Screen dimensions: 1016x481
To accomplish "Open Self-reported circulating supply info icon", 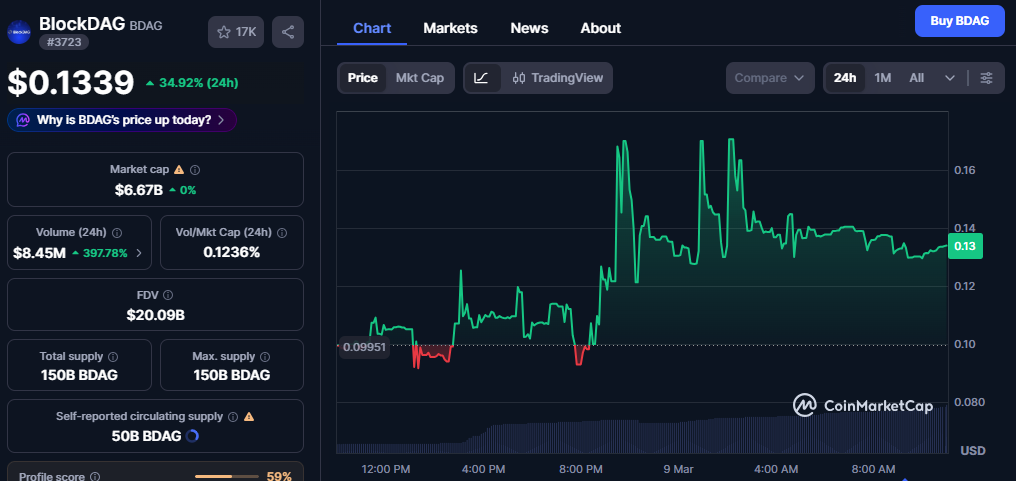I will [x=233, y=417].
